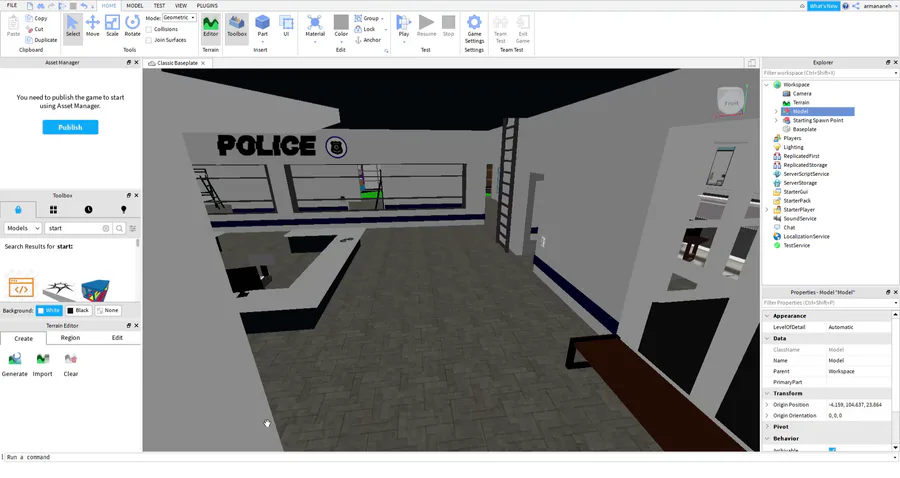Activate the Scale tool

112,26
